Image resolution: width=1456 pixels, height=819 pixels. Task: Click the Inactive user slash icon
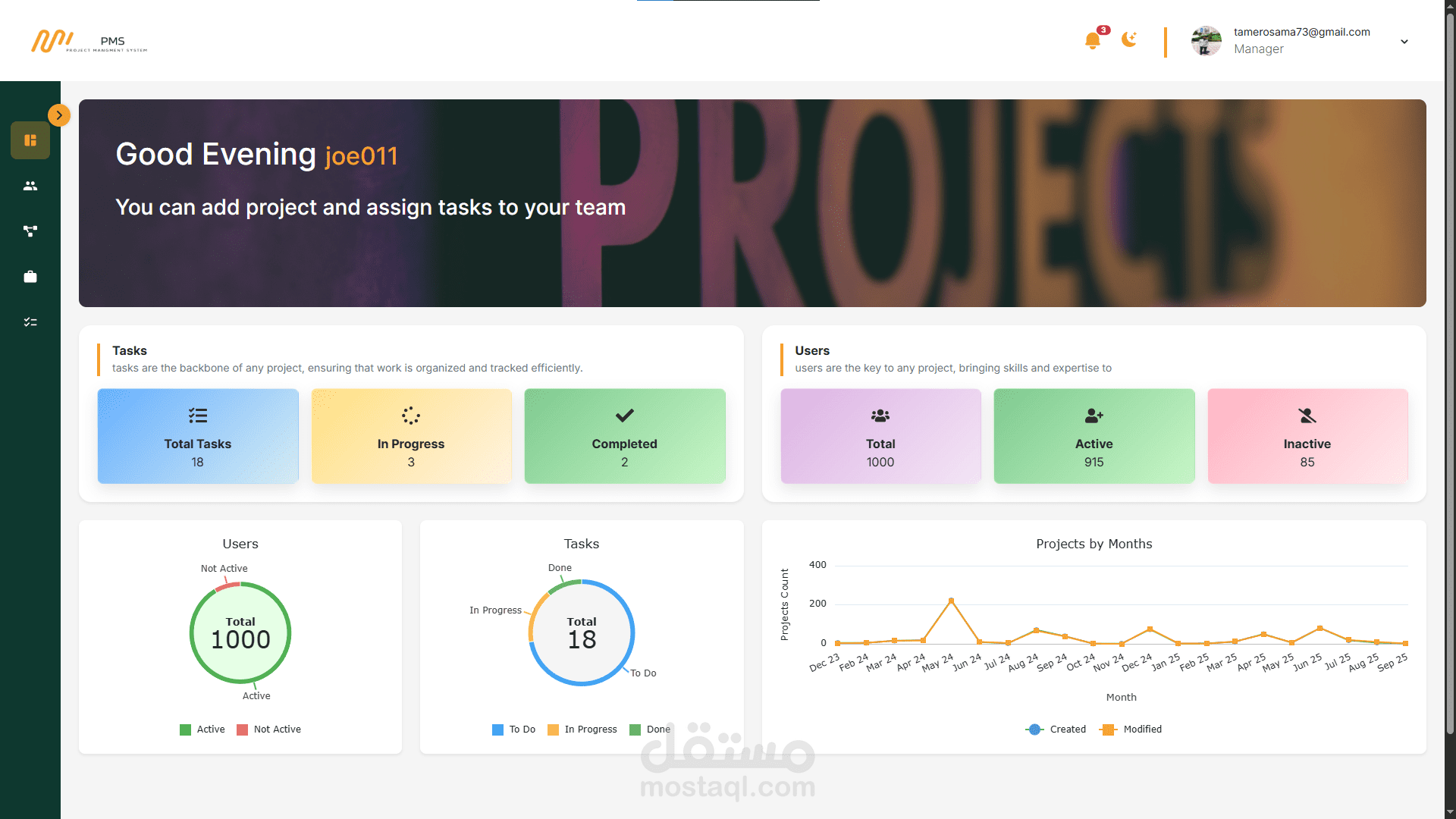(x=1307, y=416)
